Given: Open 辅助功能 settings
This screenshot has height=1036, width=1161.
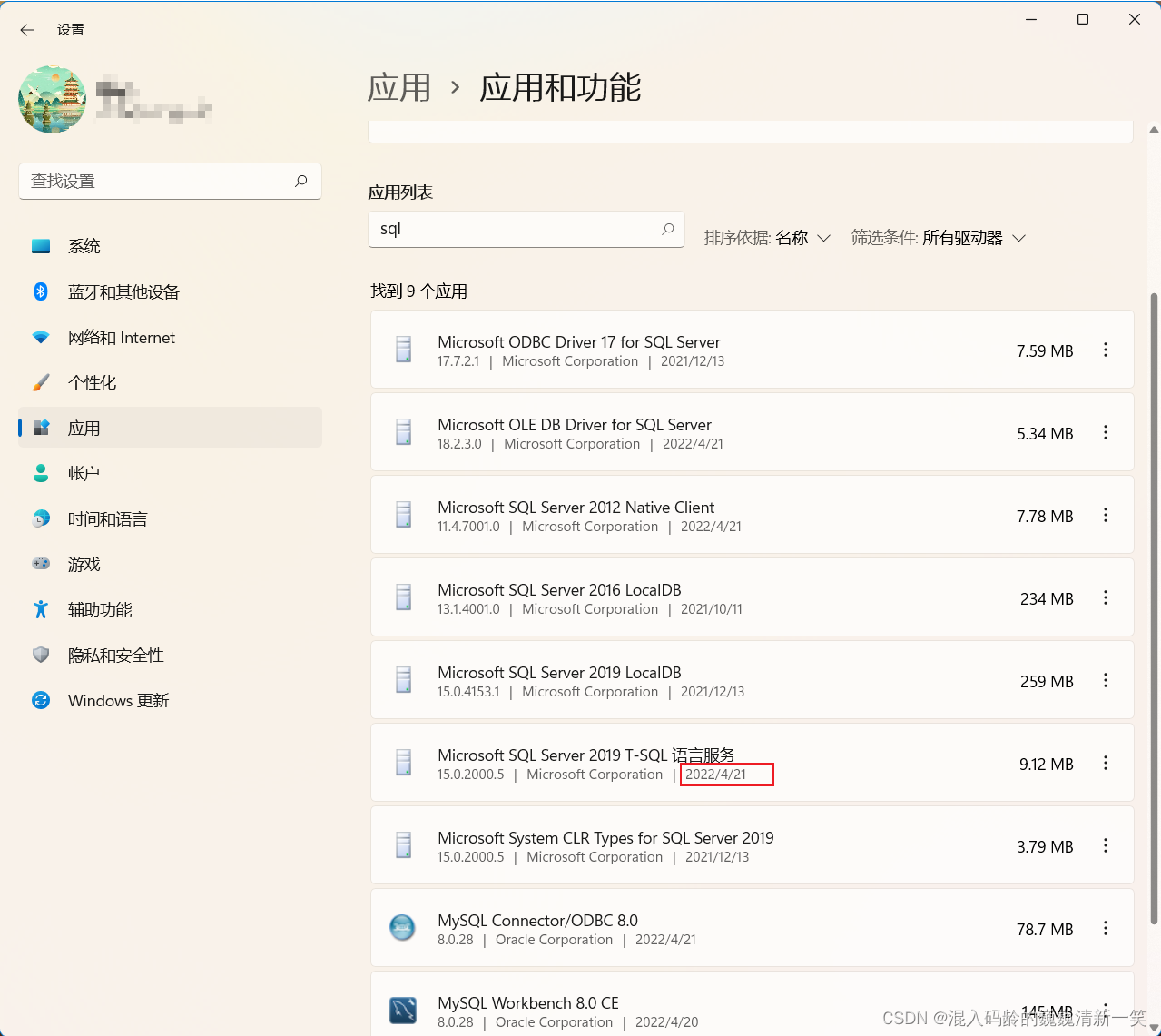Looking at the screenshot, I should (170, 609).
